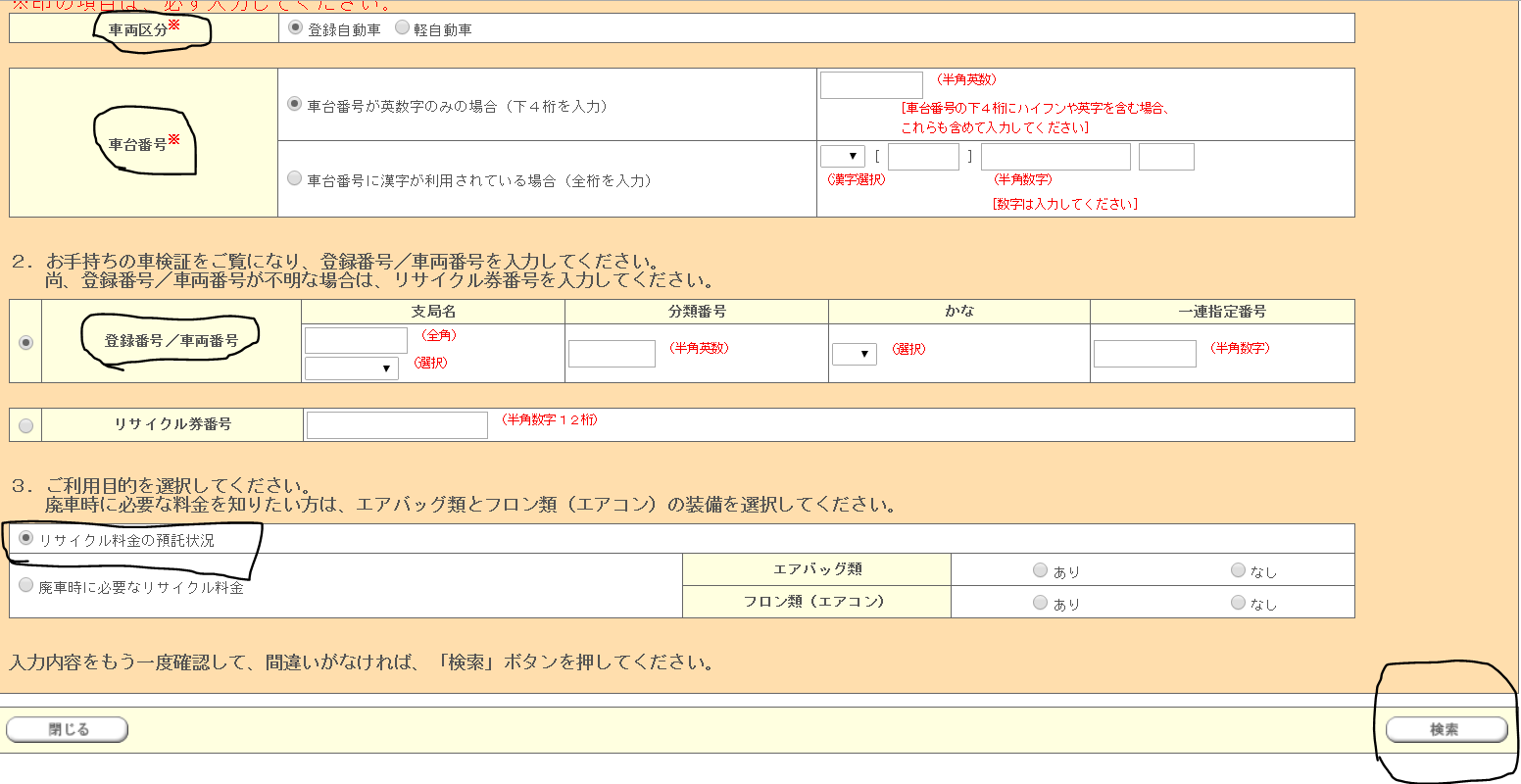Screen dimensions: 1521x784
Task: Select リサイクル料金の預託状況 option
Action: [26, 538]
